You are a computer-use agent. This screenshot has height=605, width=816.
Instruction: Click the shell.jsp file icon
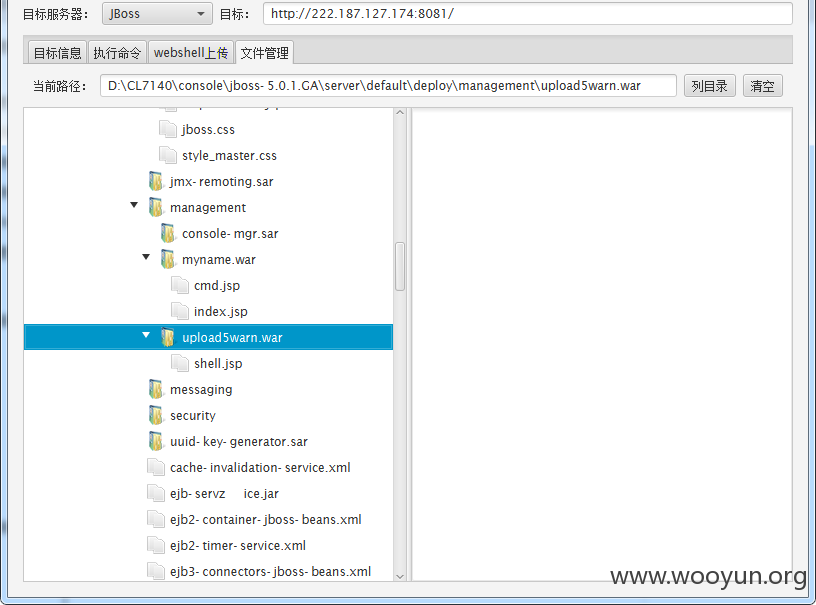180,363
